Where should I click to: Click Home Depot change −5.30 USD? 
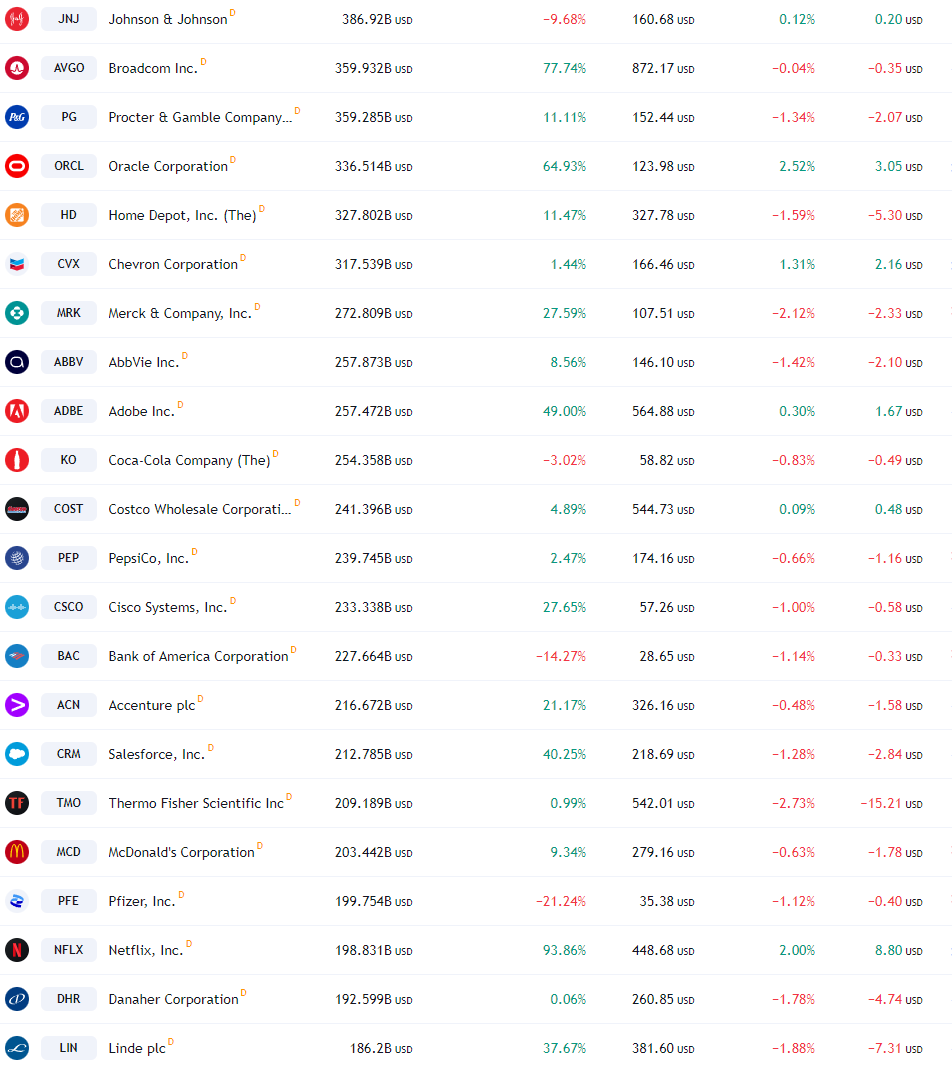tap(895, 216)
